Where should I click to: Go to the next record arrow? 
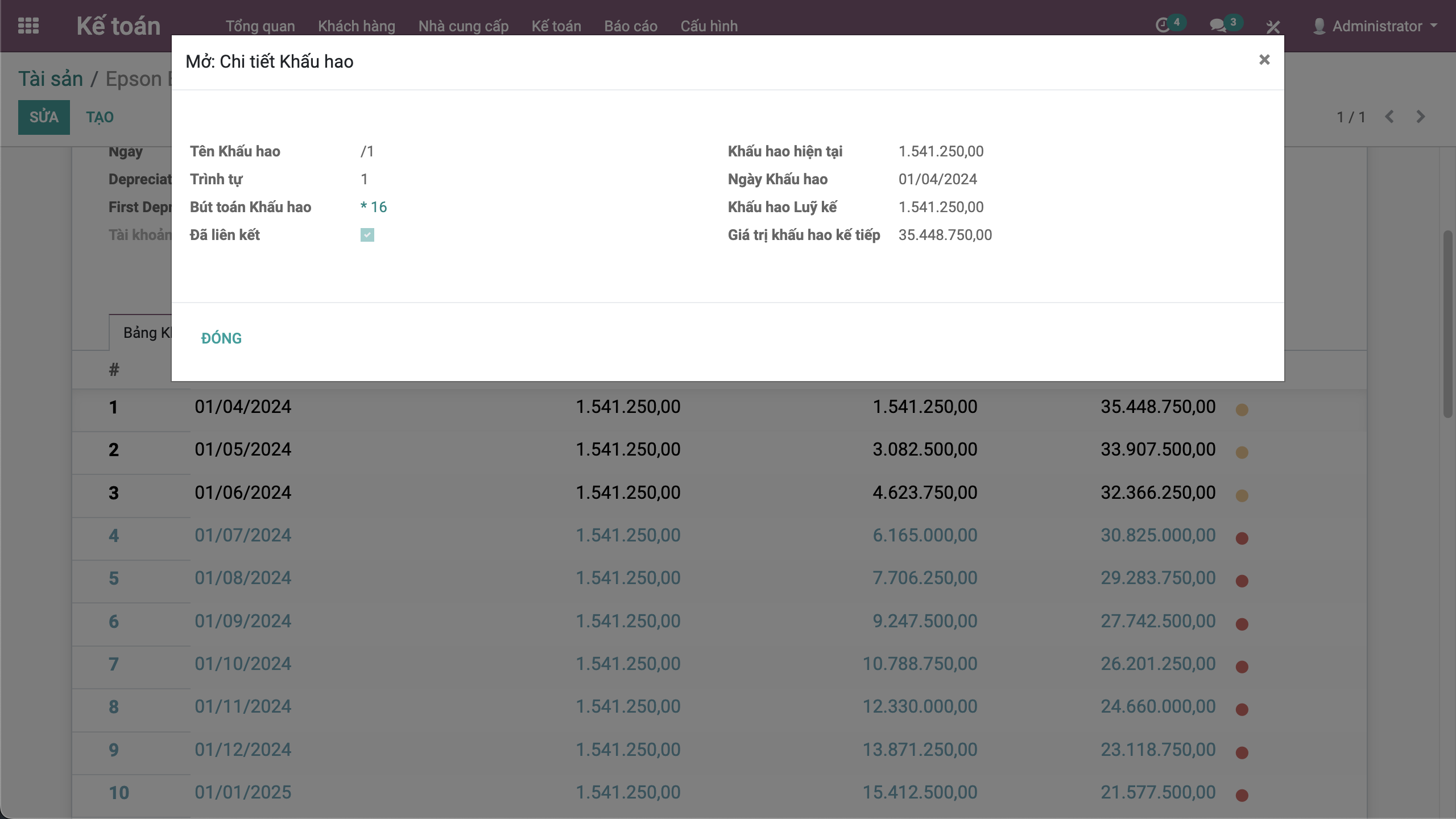(x=1420, y=117)
